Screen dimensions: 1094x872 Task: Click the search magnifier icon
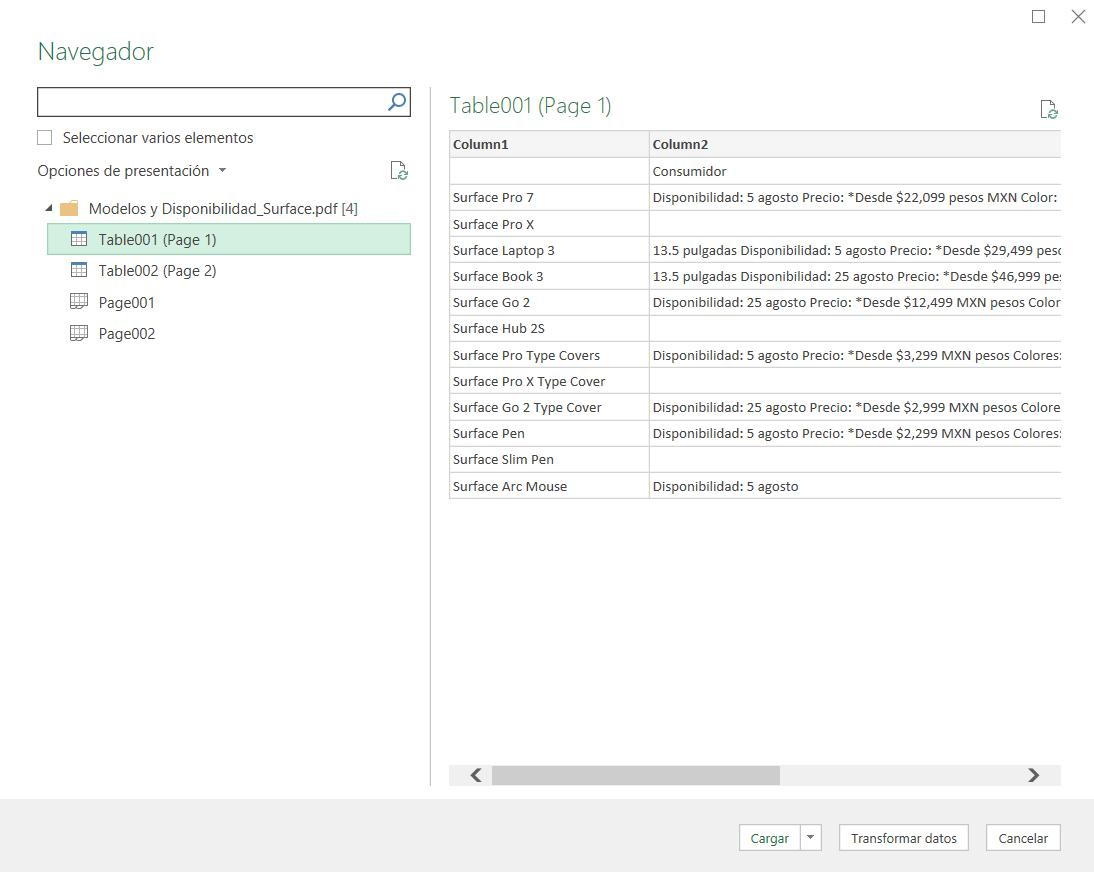click(x=396, y=101)
